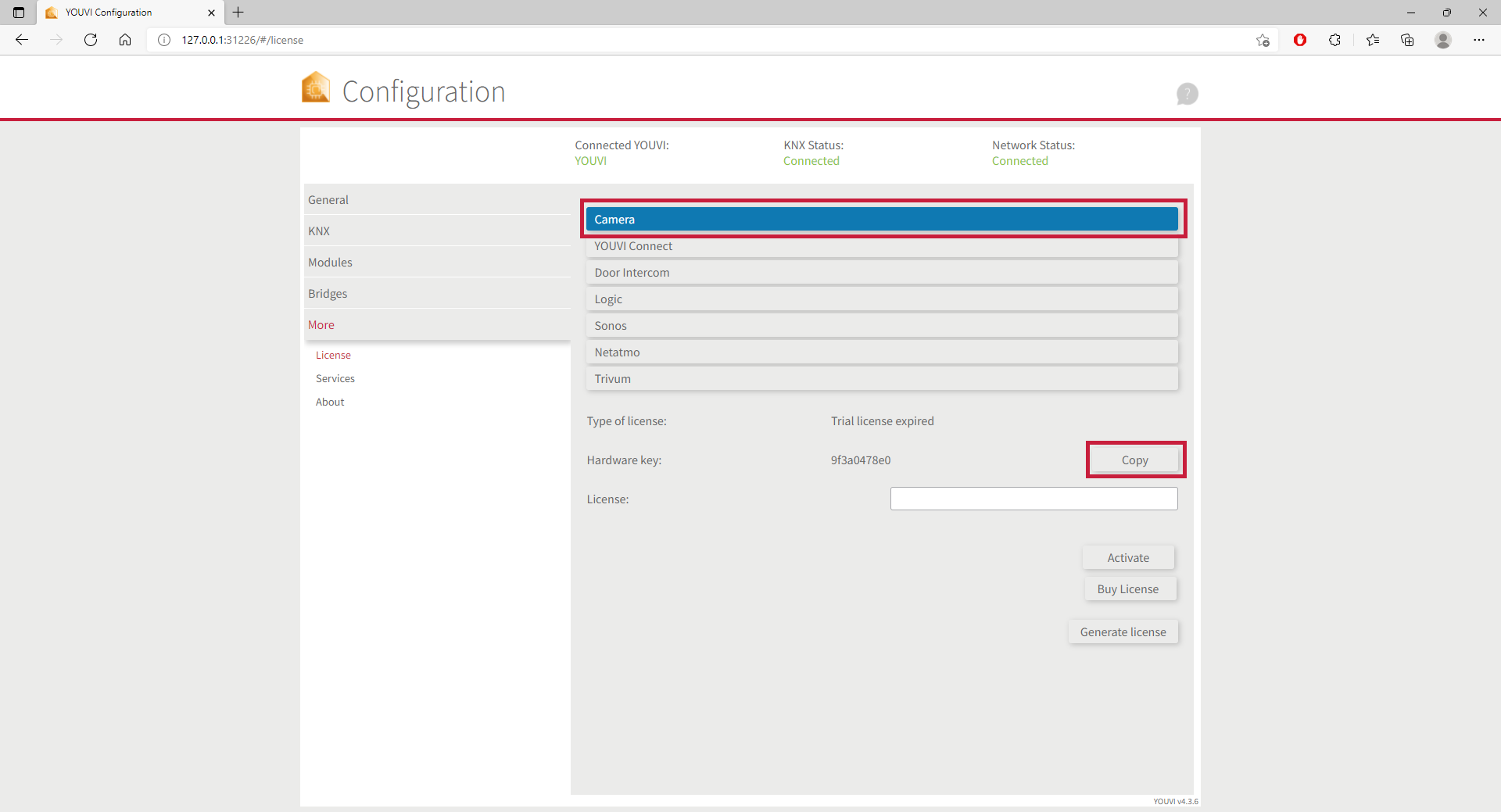Copy the hardware key

(1135, 460)
